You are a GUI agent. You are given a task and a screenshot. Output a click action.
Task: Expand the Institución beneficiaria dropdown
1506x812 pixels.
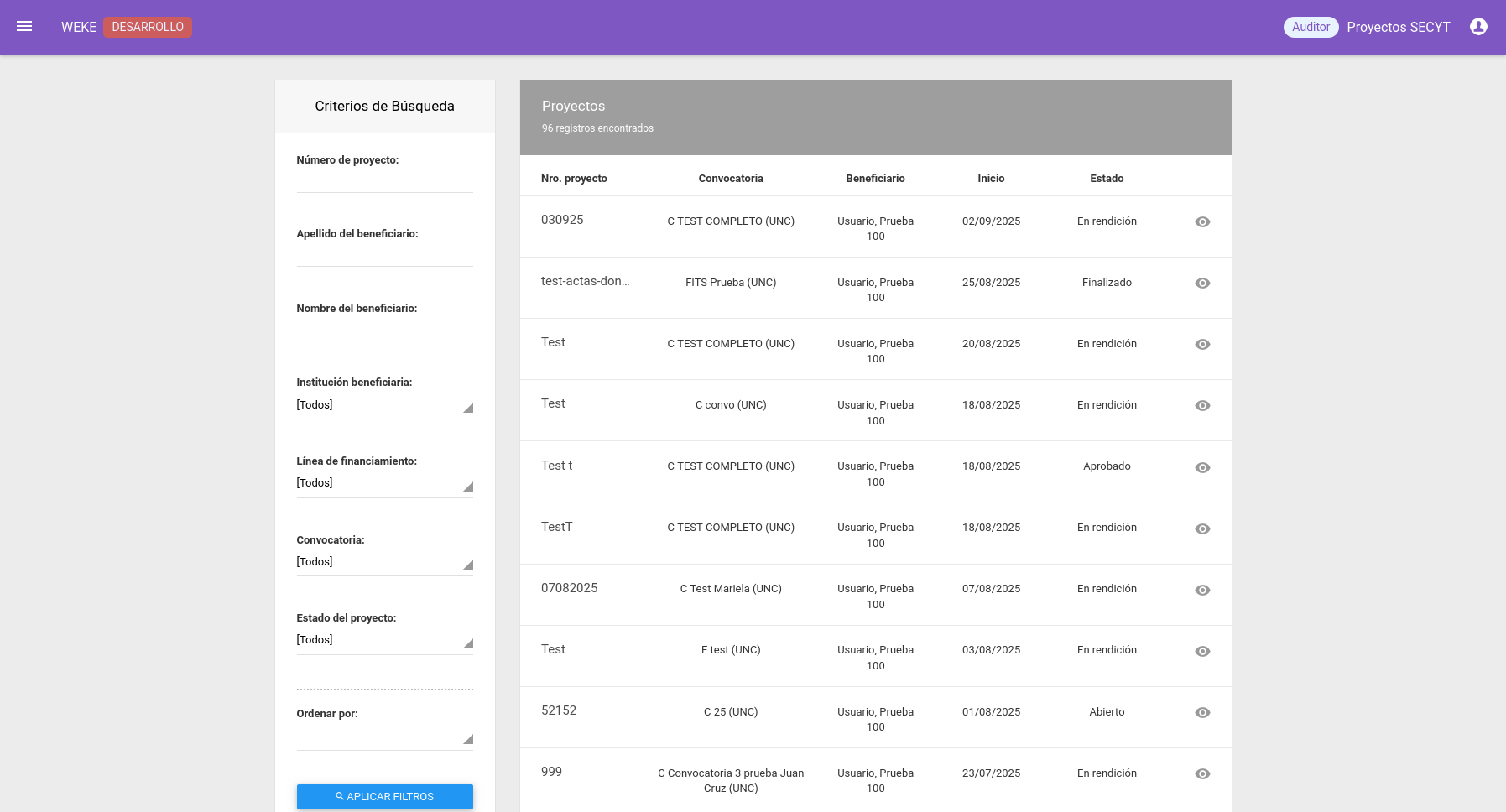[384, 405]
